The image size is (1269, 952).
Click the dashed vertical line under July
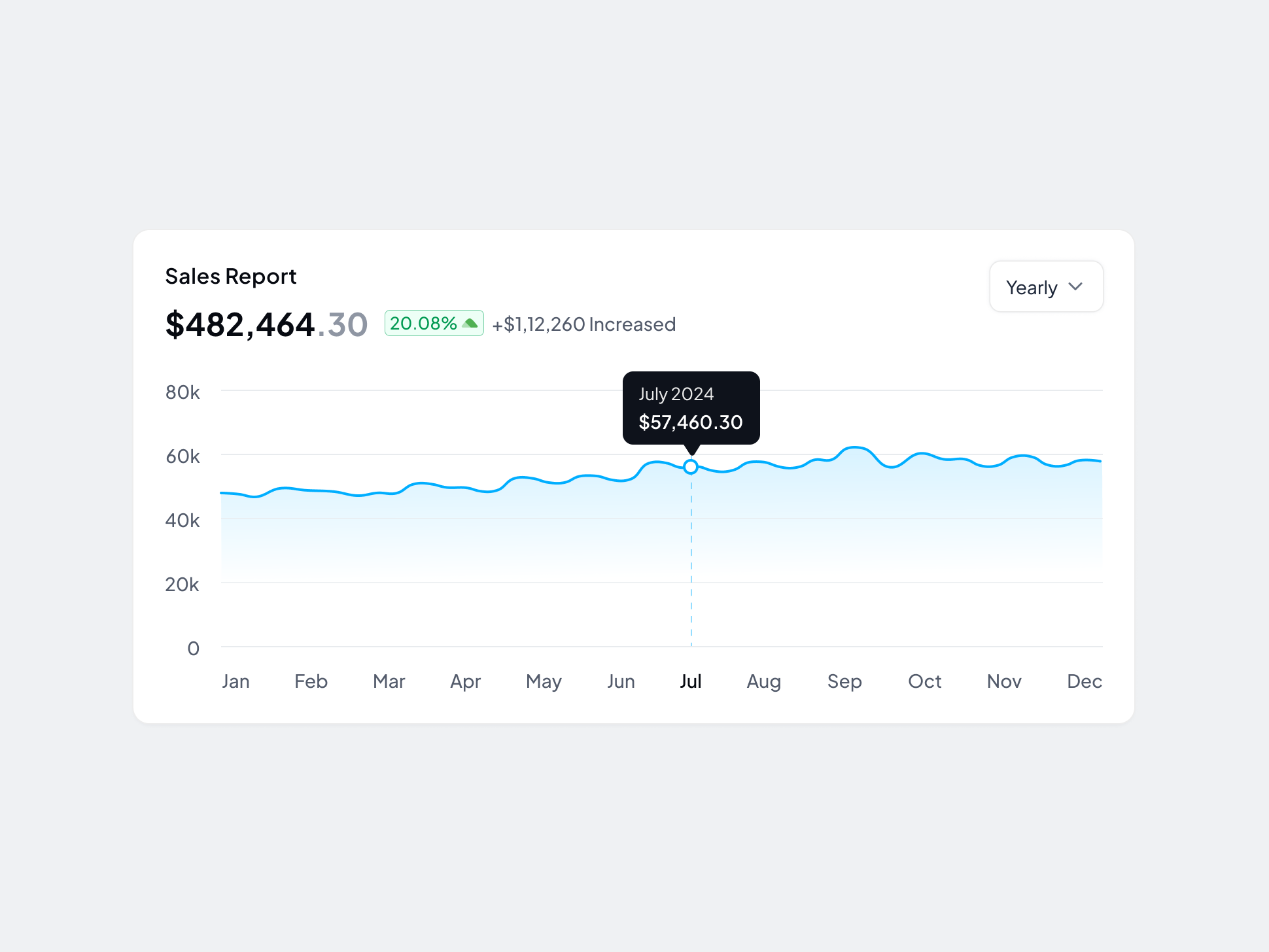691,562
